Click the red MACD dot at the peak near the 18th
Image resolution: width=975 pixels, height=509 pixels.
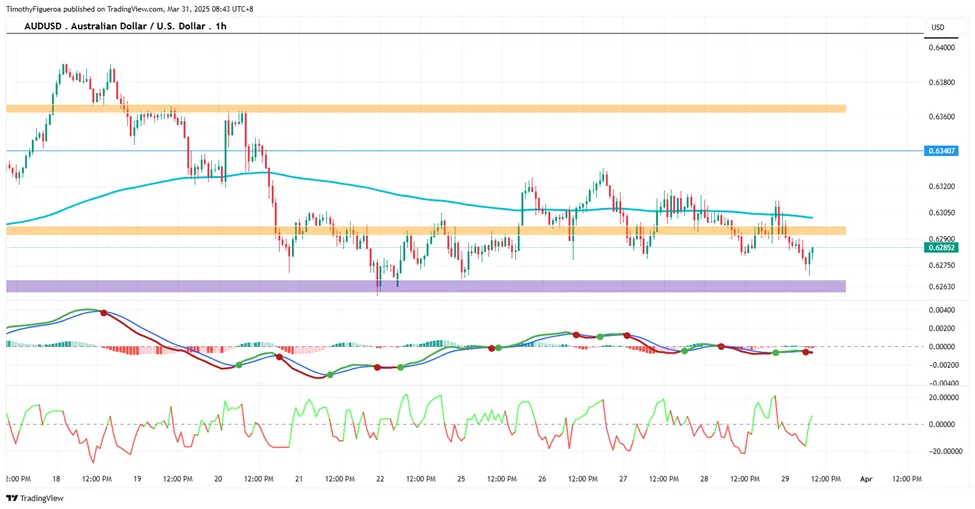click(103, 313)
